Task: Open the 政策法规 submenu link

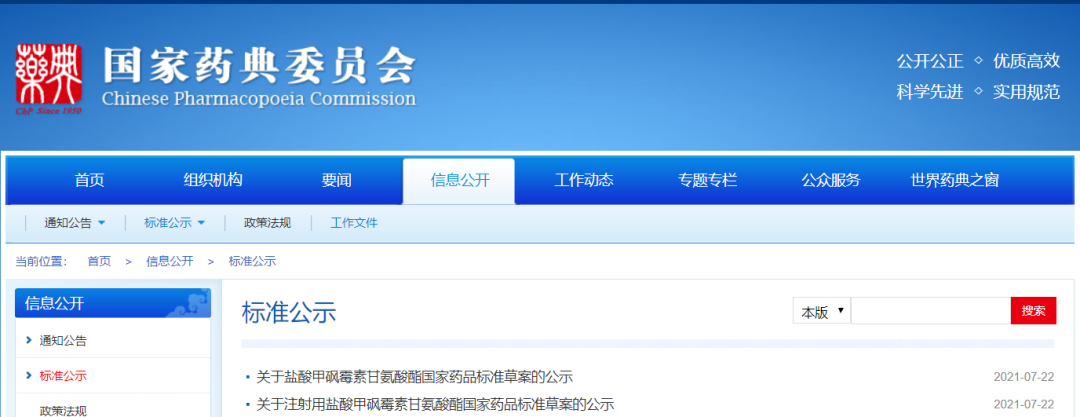Action: [268, 222]
